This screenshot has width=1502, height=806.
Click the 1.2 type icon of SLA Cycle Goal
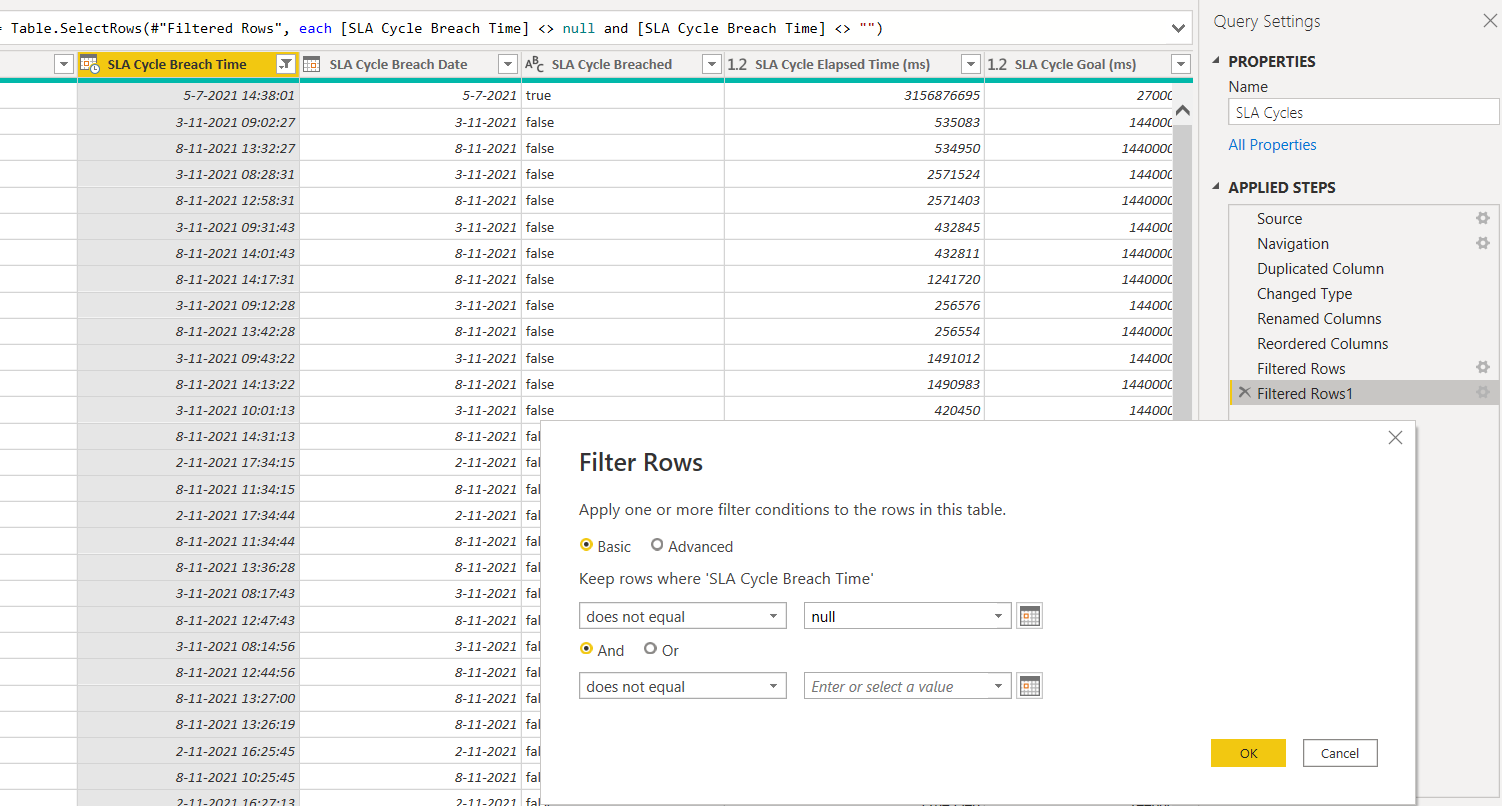pos(997,64)
